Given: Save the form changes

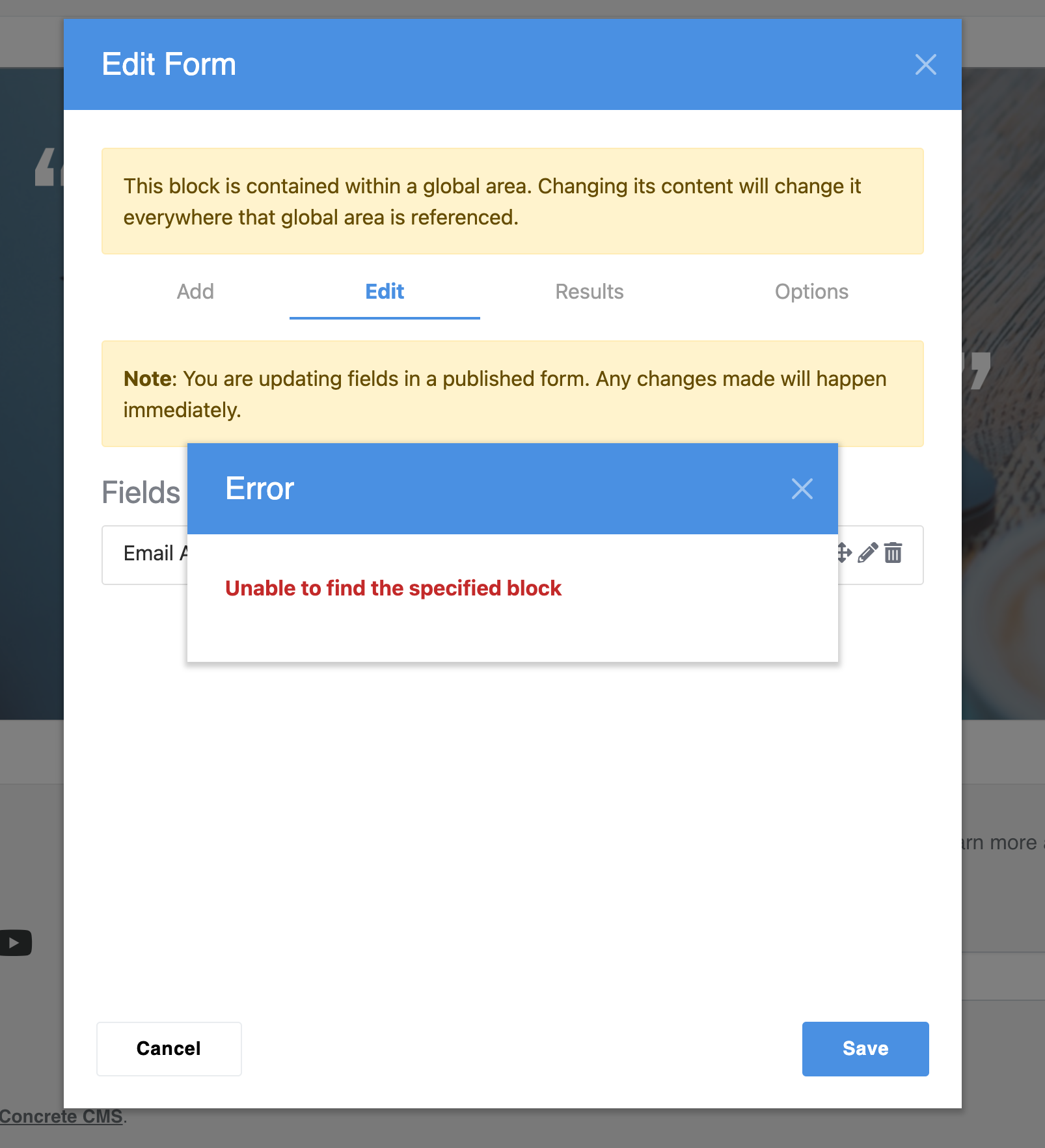Looking at the screenshot, I should (865, 1048).
